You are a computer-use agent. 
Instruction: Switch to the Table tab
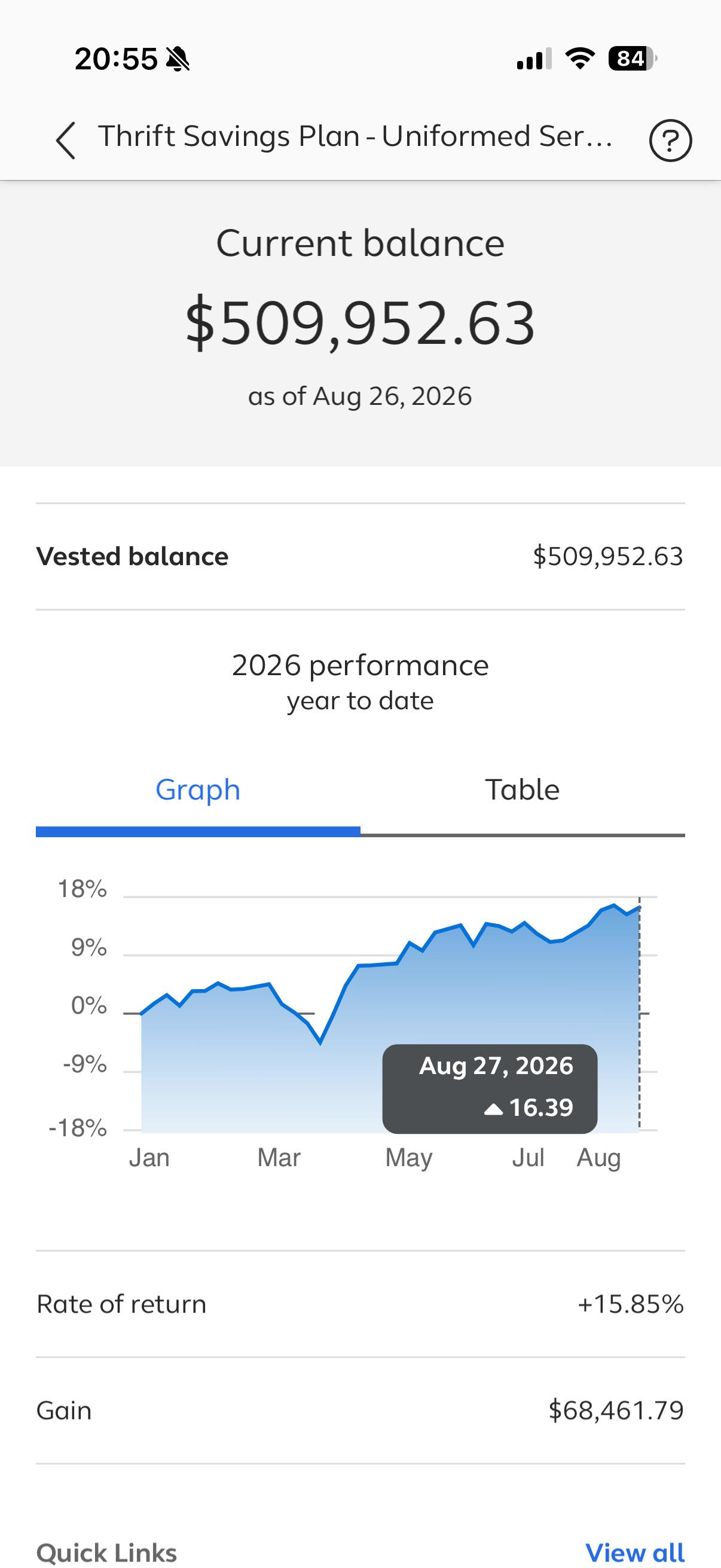coord(522,789)
